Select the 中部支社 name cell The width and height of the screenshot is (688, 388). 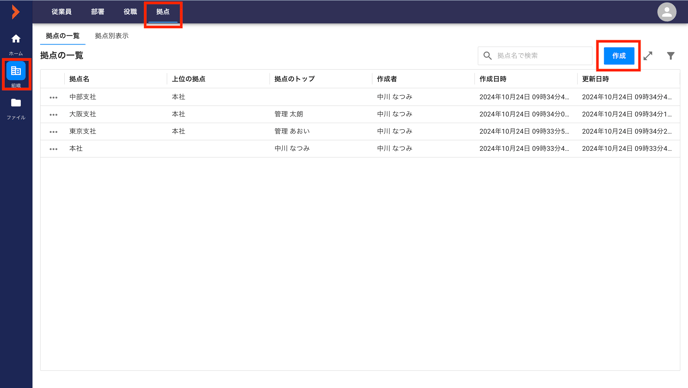[82, 97]
